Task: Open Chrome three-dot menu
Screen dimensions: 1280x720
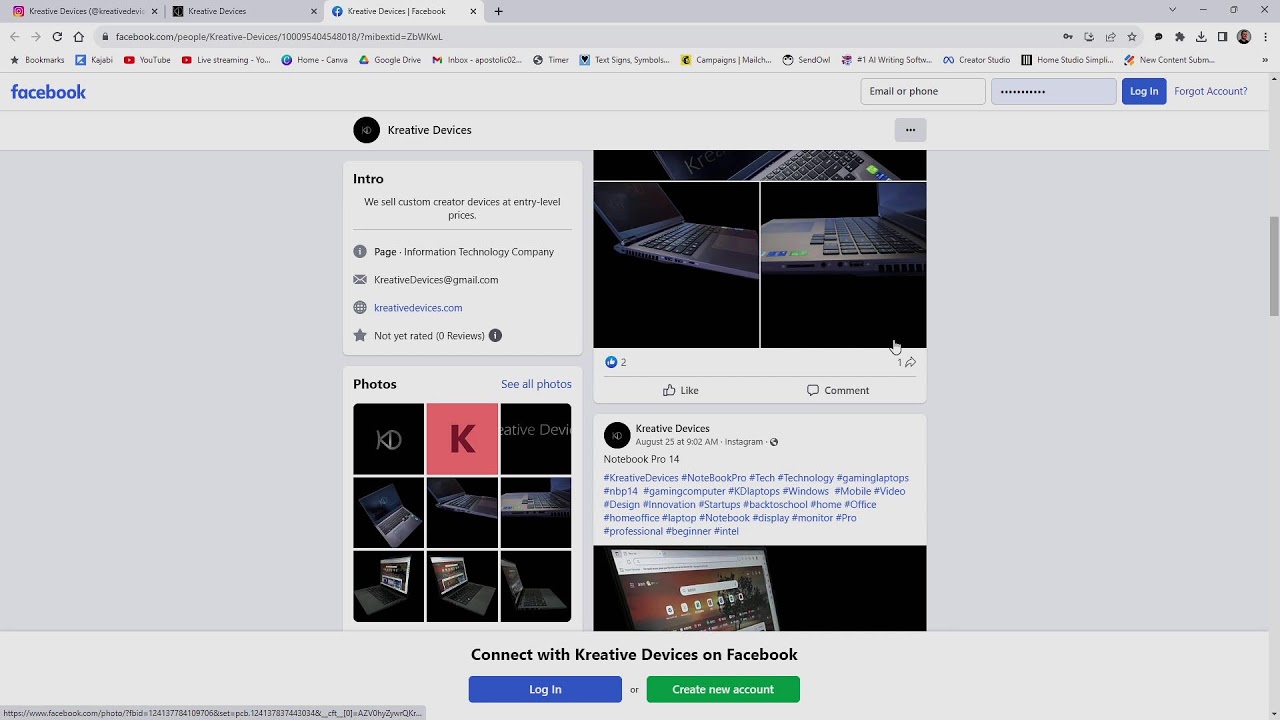Action: (x=1265, y=37)
